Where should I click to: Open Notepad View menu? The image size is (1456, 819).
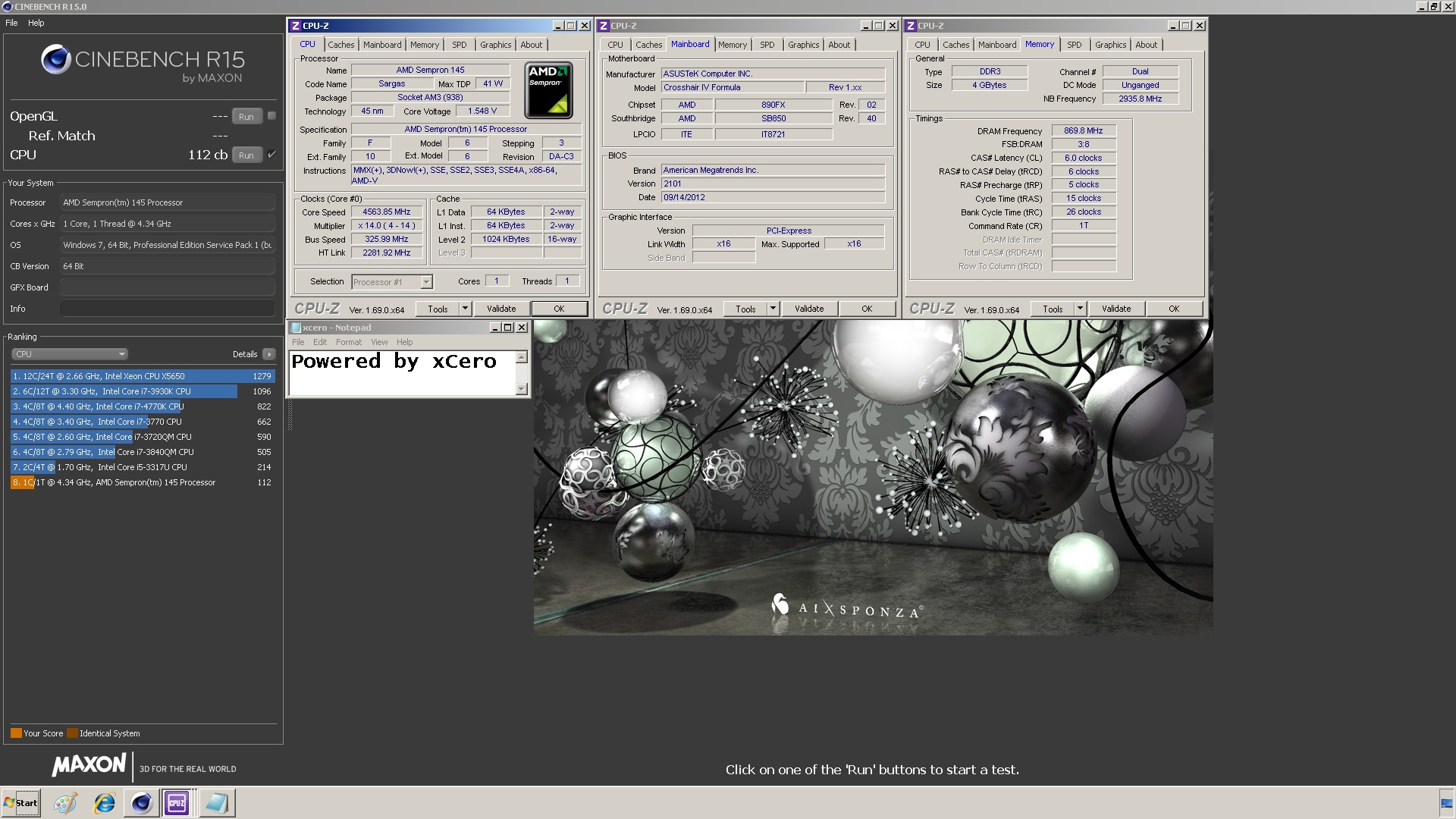pyautogui.click(x=379, y=342)
